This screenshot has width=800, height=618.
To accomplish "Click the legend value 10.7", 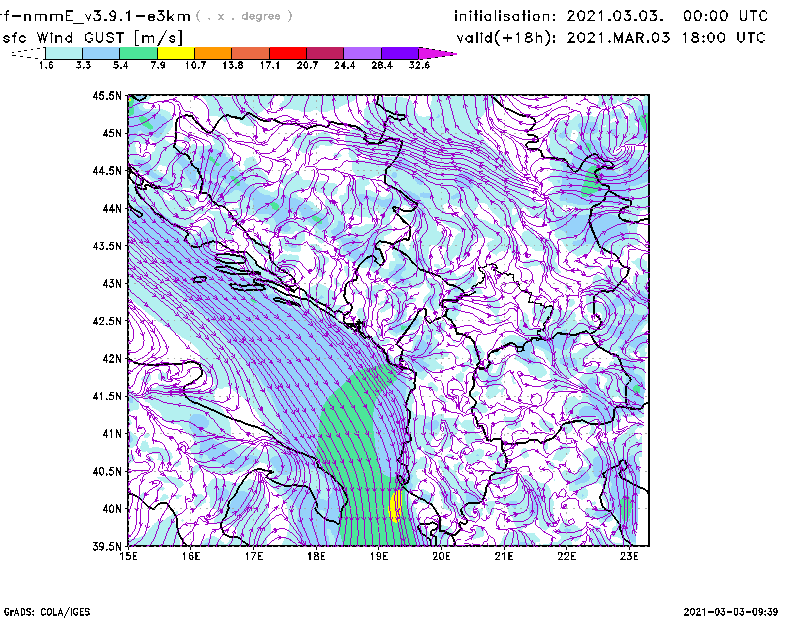I will click(195, 65).
